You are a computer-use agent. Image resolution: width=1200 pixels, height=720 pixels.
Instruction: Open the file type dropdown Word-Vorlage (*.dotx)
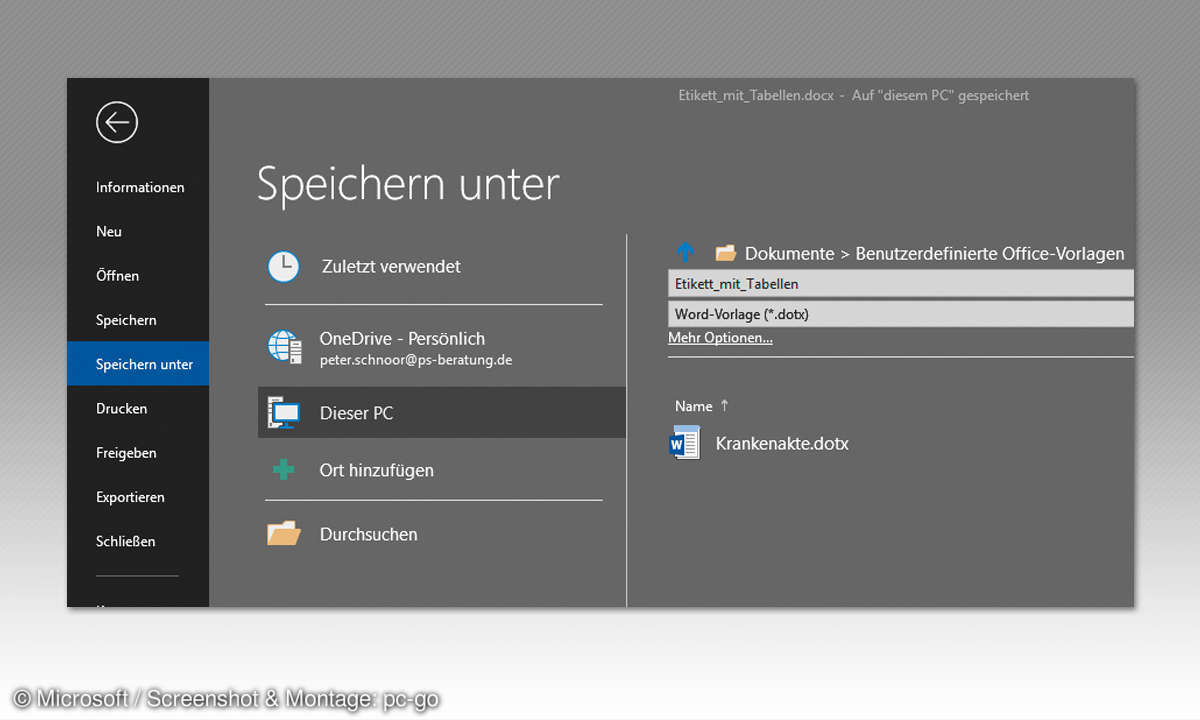pos(900,314)
